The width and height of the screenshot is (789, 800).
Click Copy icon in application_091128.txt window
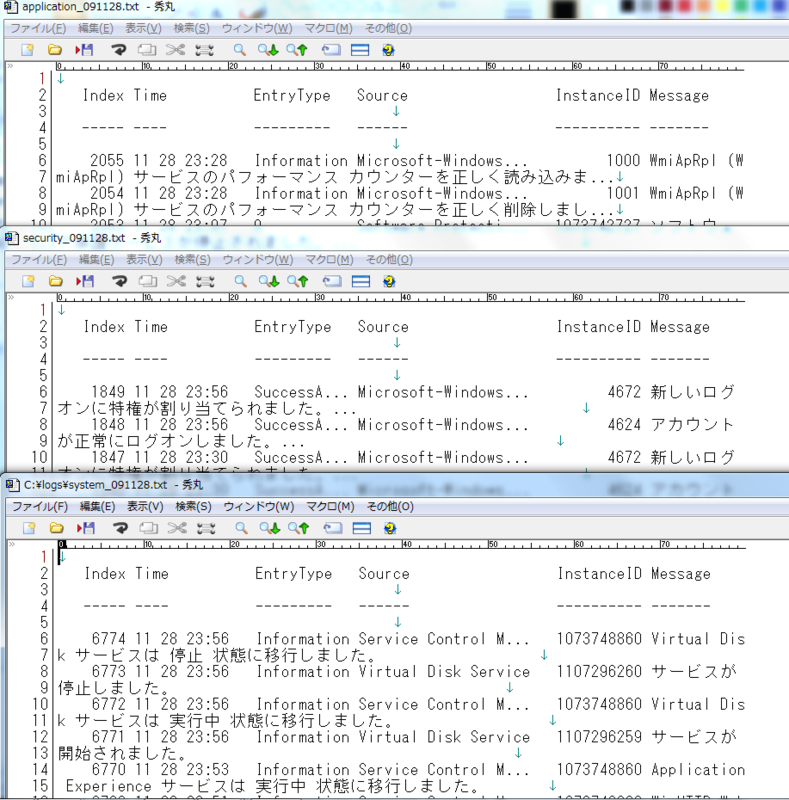147,50
